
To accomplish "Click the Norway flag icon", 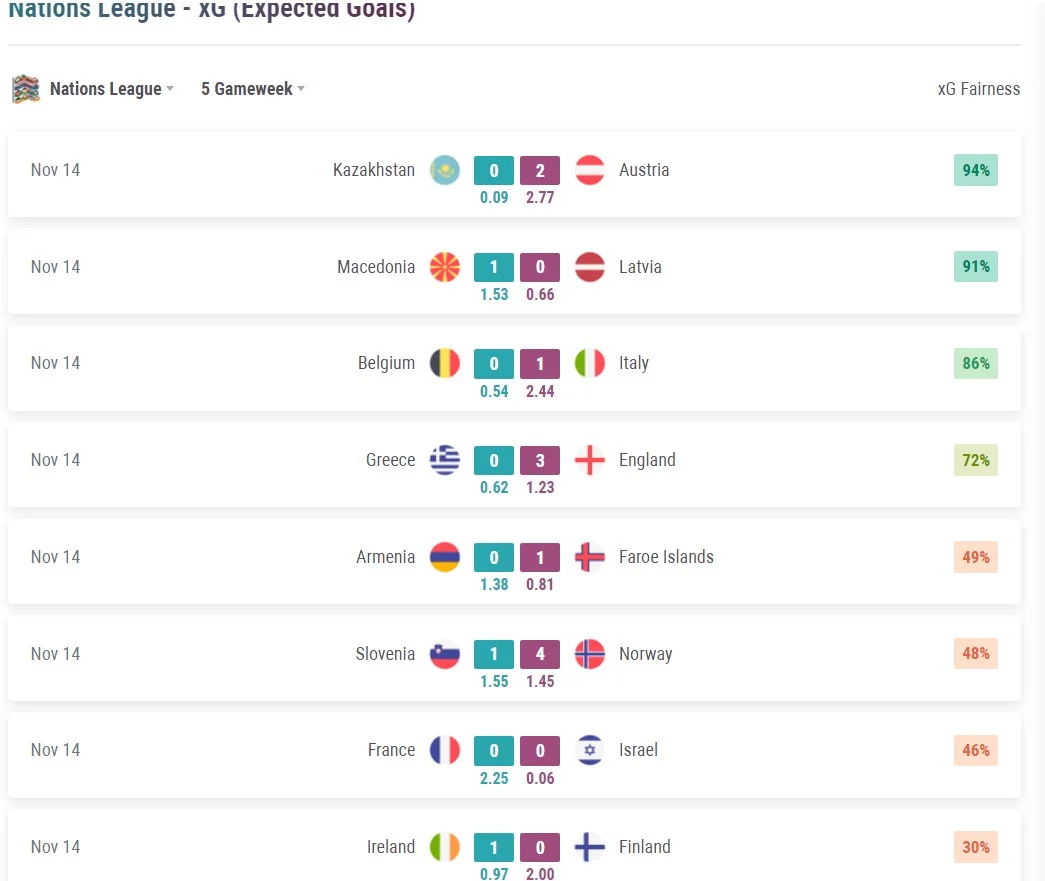I will click(590, 654).
